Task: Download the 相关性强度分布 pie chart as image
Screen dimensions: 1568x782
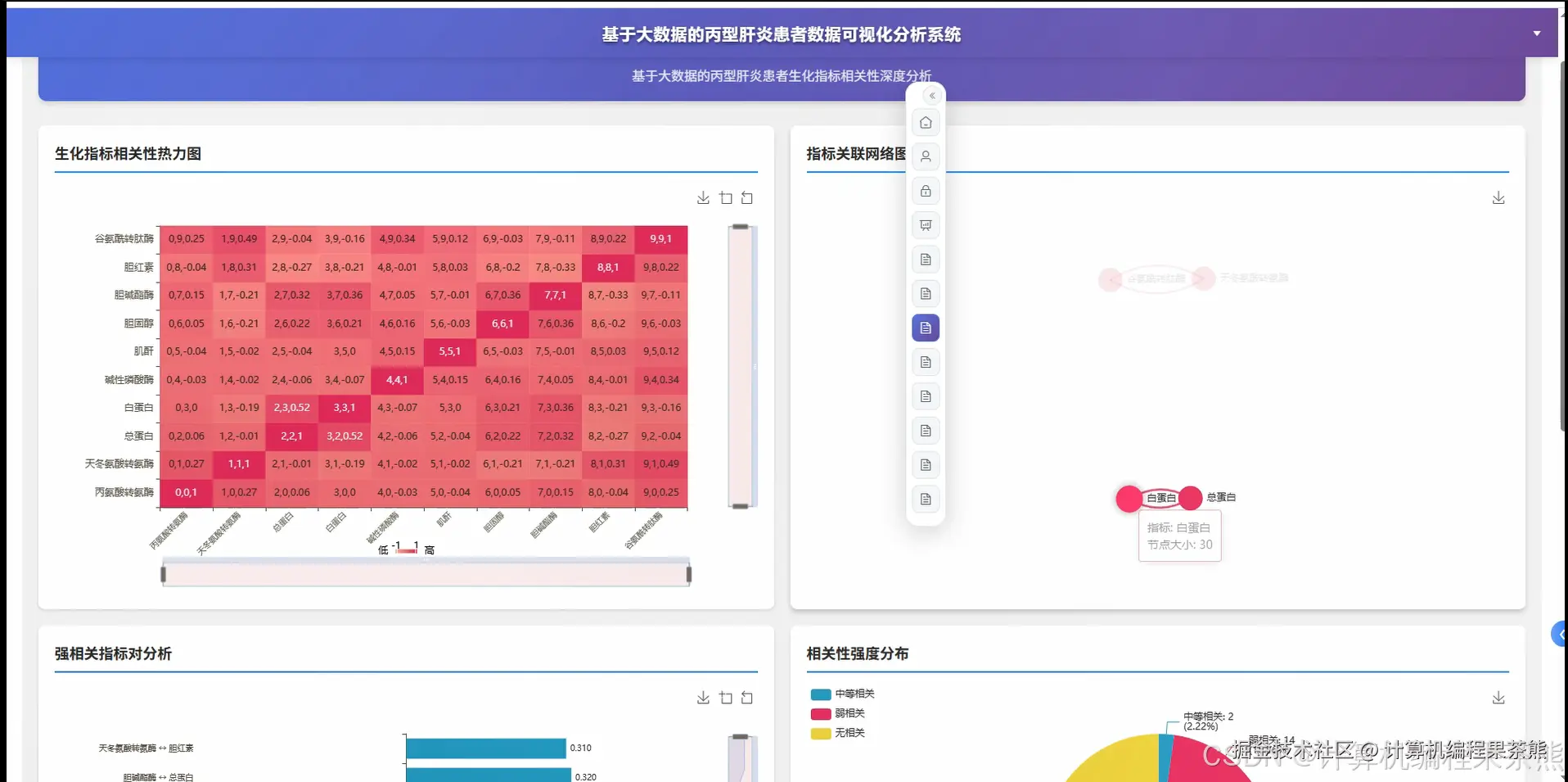Action: pos(1498,698)
